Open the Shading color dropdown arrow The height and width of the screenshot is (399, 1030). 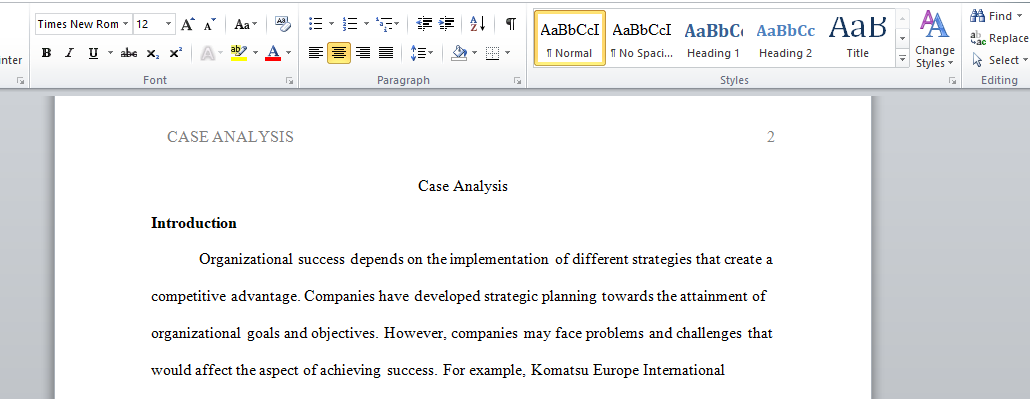[x=474, y=53]
